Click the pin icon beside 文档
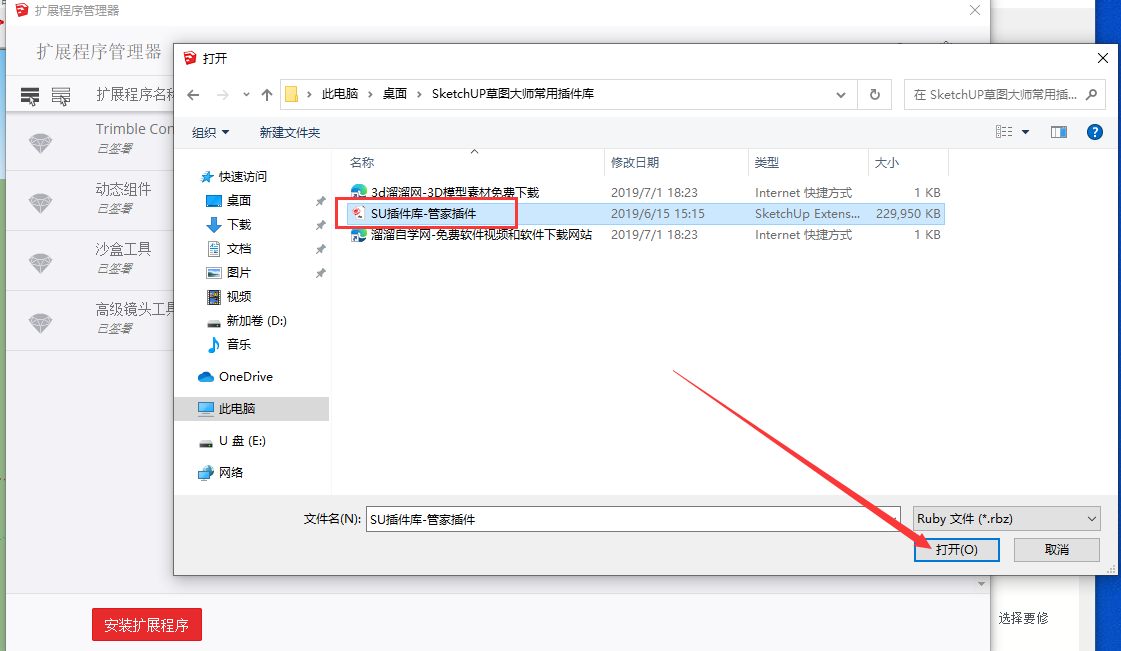The height and width of the screenshot is (651, 1121). [x=320, y=249]
